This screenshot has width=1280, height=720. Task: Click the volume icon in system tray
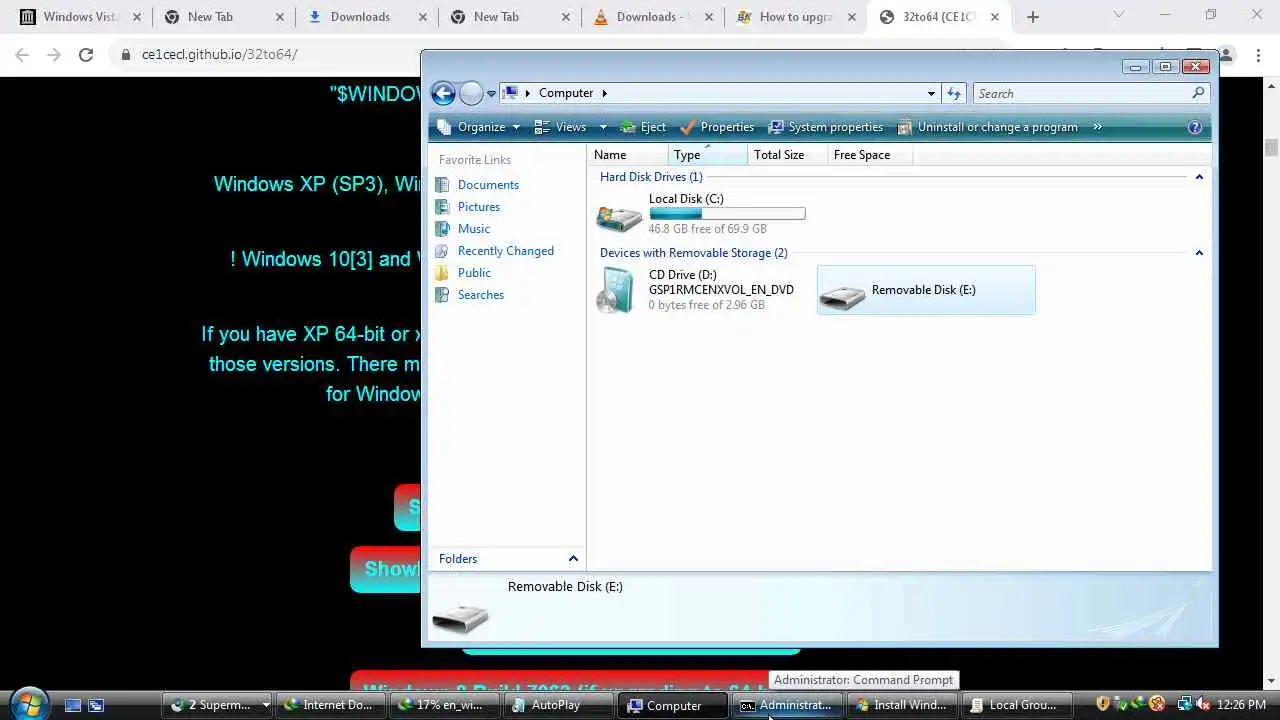pos(1204,704)
